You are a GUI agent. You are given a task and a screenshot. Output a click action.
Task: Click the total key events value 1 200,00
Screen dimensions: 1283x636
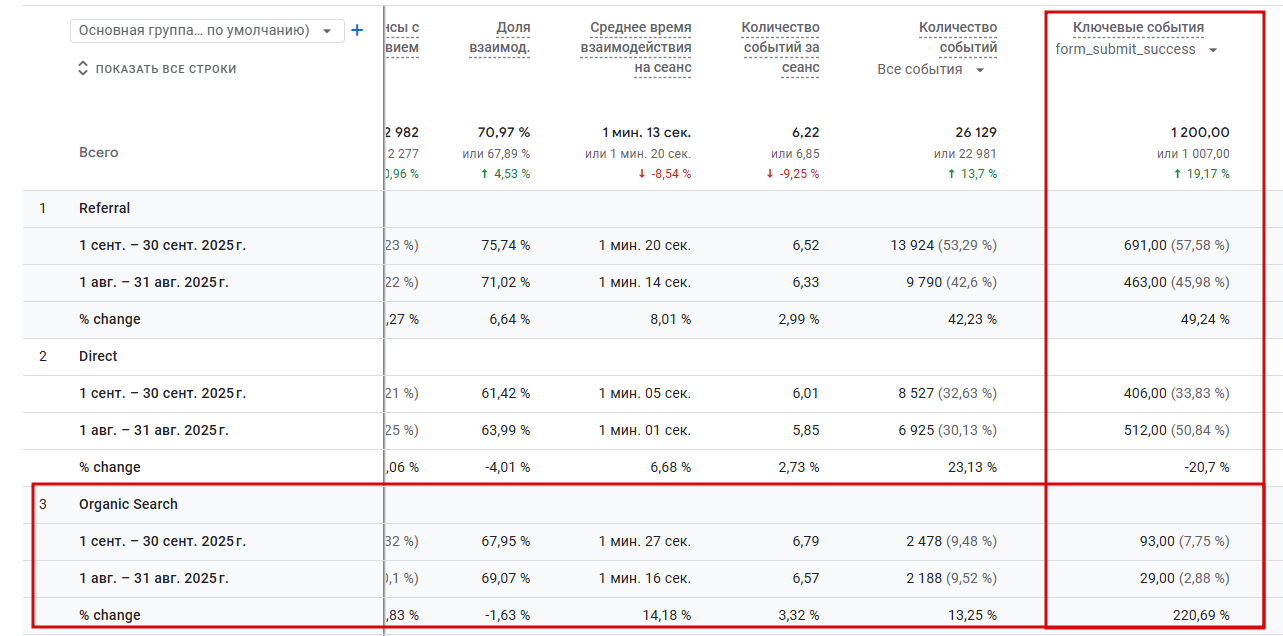[1199, 133]
